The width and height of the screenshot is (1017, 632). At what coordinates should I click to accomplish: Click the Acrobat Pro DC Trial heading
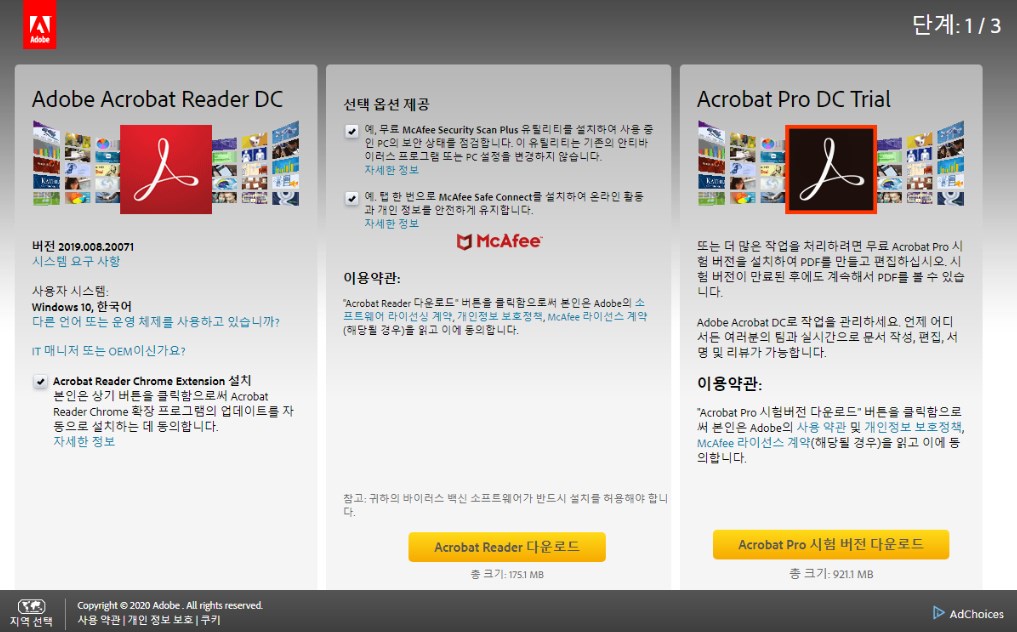coord(794,99)
